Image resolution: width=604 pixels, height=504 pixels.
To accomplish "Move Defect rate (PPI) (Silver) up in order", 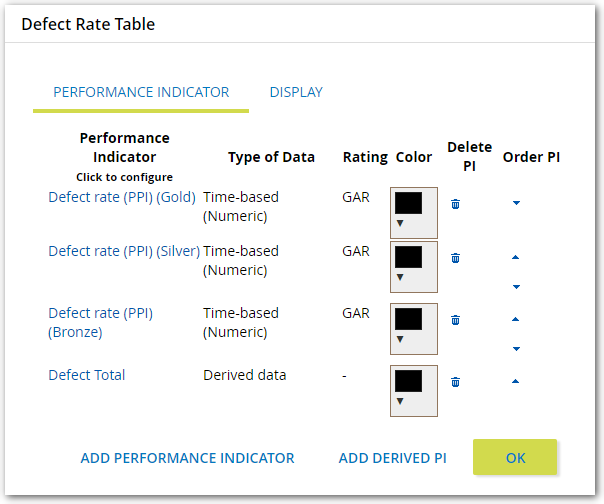I will pos(516,257).
